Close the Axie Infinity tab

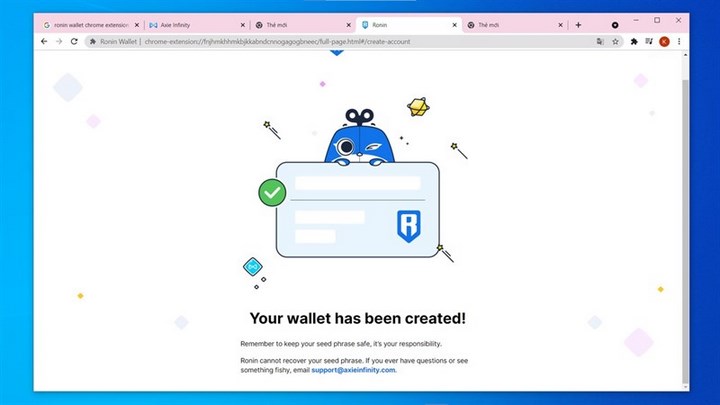(243, 25)
